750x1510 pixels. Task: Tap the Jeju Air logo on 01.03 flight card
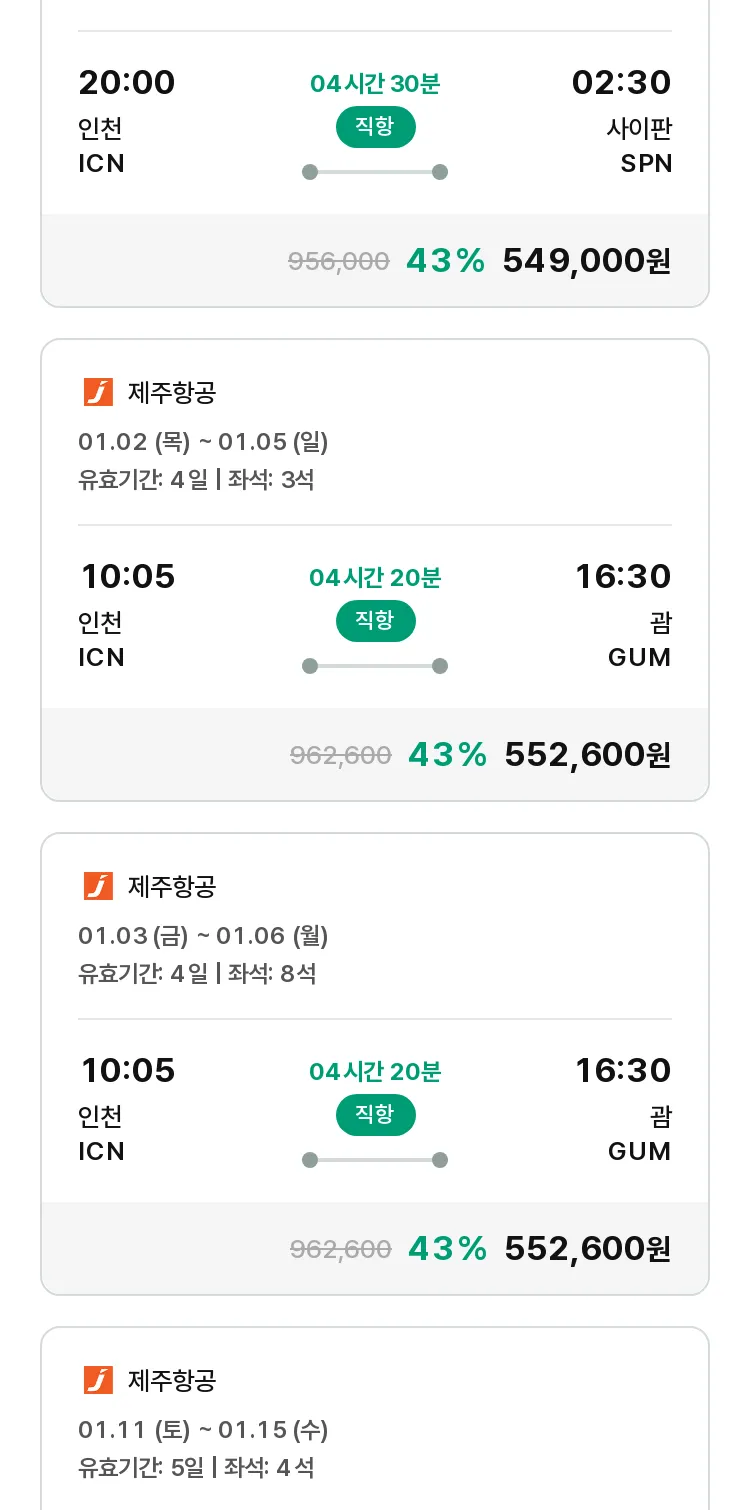(98, 886)
